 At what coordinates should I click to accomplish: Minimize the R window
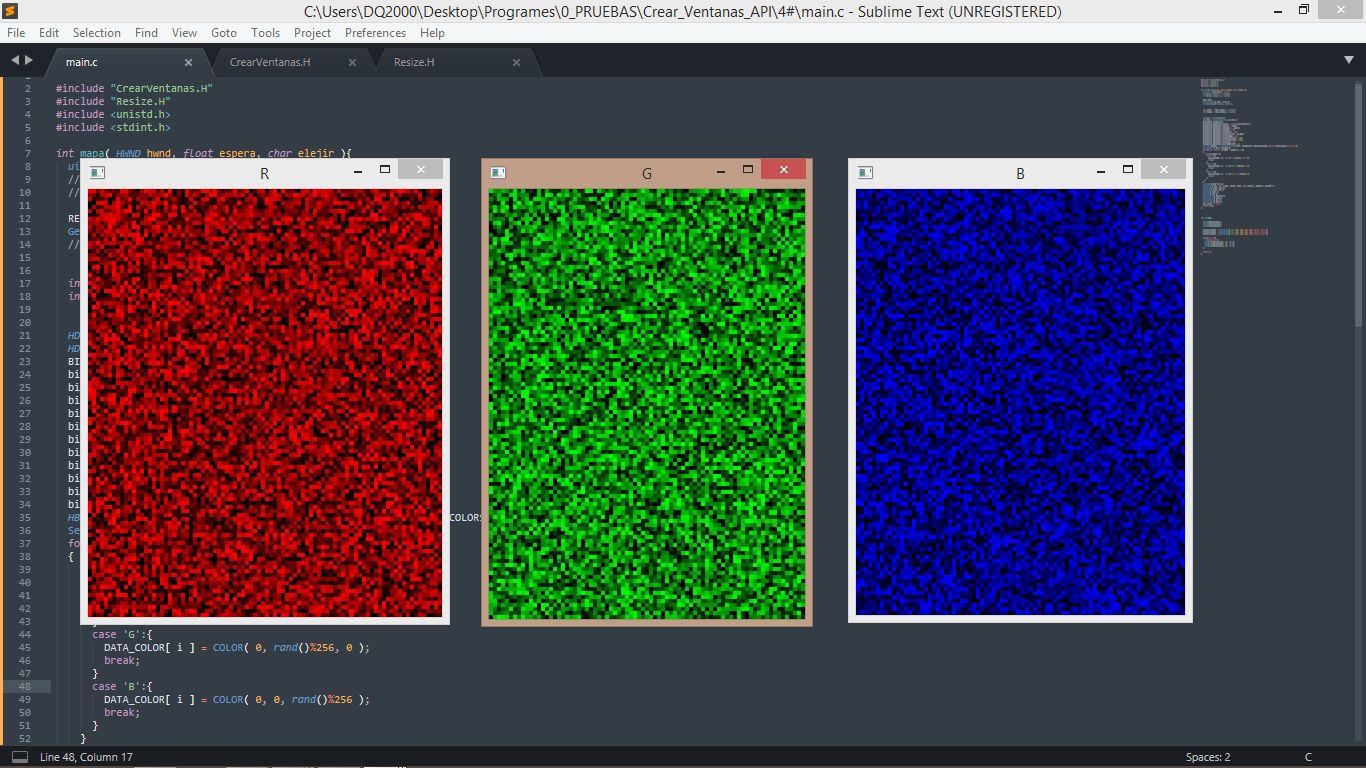(x=358, y=171)
